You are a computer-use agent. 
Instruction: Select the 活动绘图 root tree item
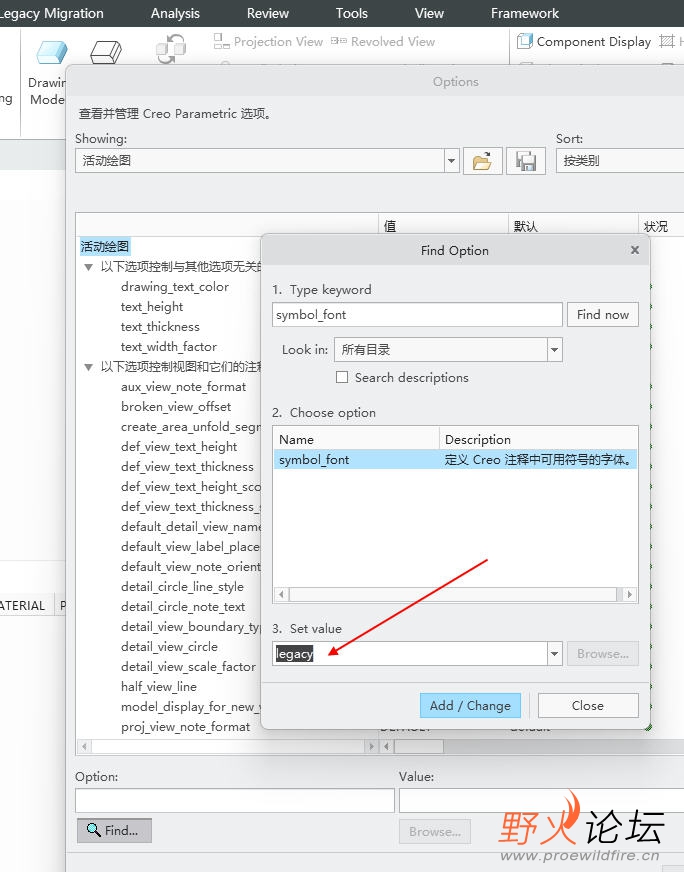coord(105,246)
